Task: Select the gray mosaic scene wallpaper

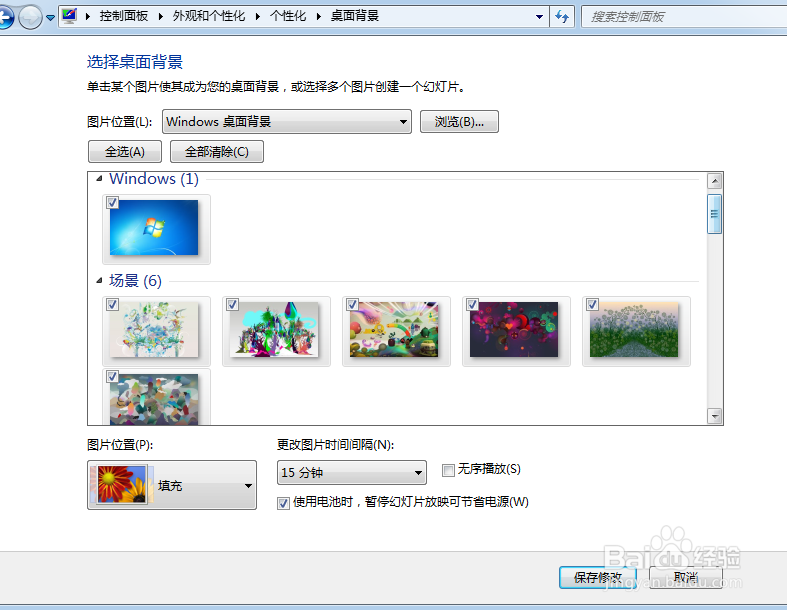Action: tap(154, 400)
